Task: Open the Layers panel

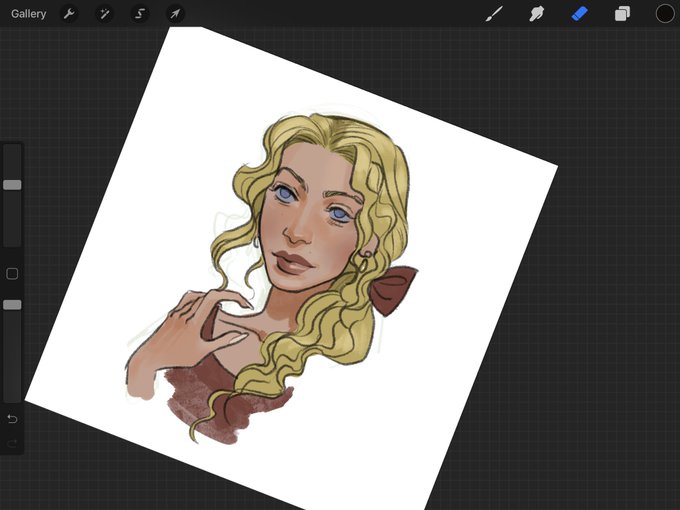Action: coord(622,14)
